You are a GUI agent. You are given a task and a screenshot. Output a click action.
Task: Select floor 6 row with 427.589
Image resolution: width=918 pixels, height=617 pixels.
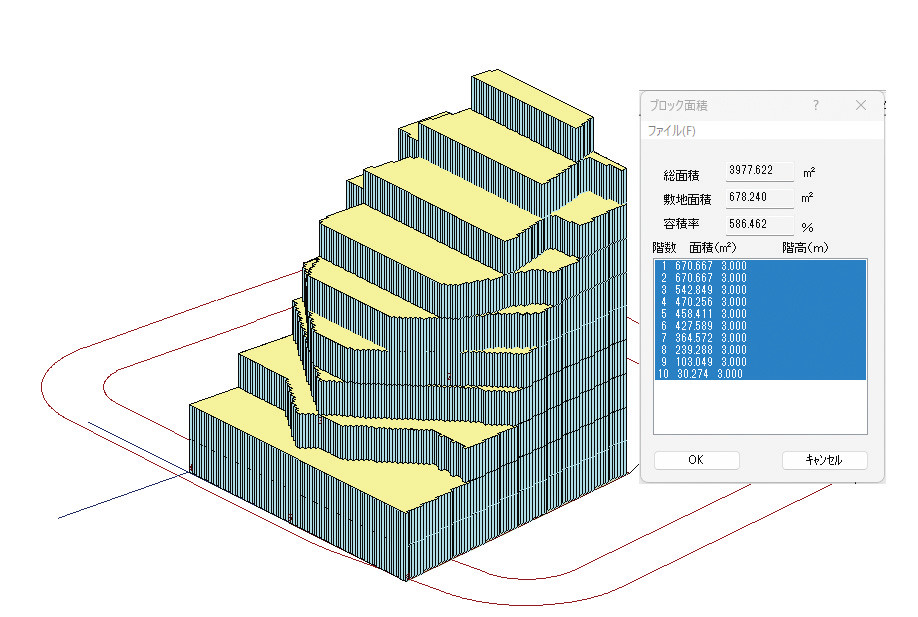click(x=760, y=326)
